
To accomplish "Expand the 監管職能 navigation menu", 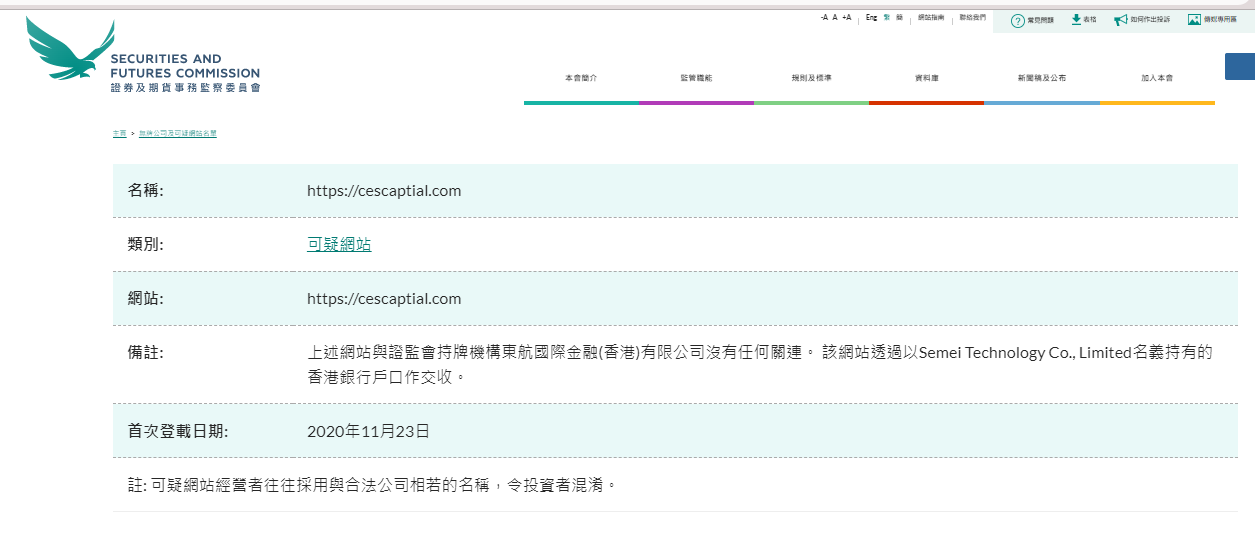I will (x=696, y=78).
